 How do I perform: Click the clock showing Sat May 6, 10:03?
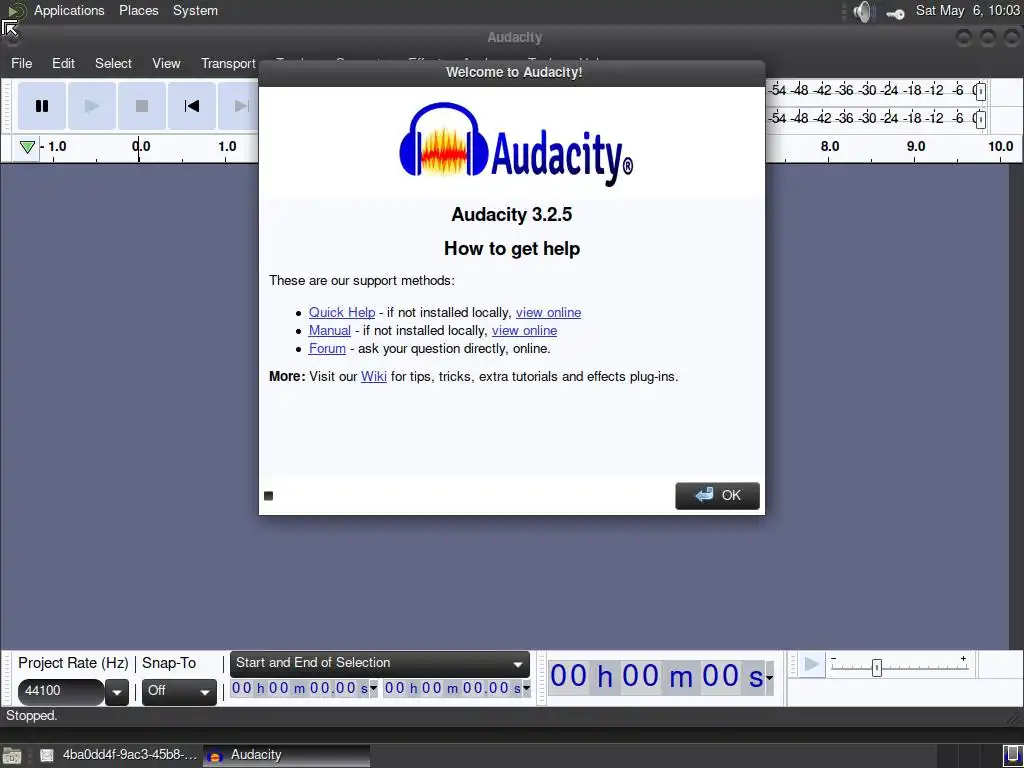click(x=967, y=10)
